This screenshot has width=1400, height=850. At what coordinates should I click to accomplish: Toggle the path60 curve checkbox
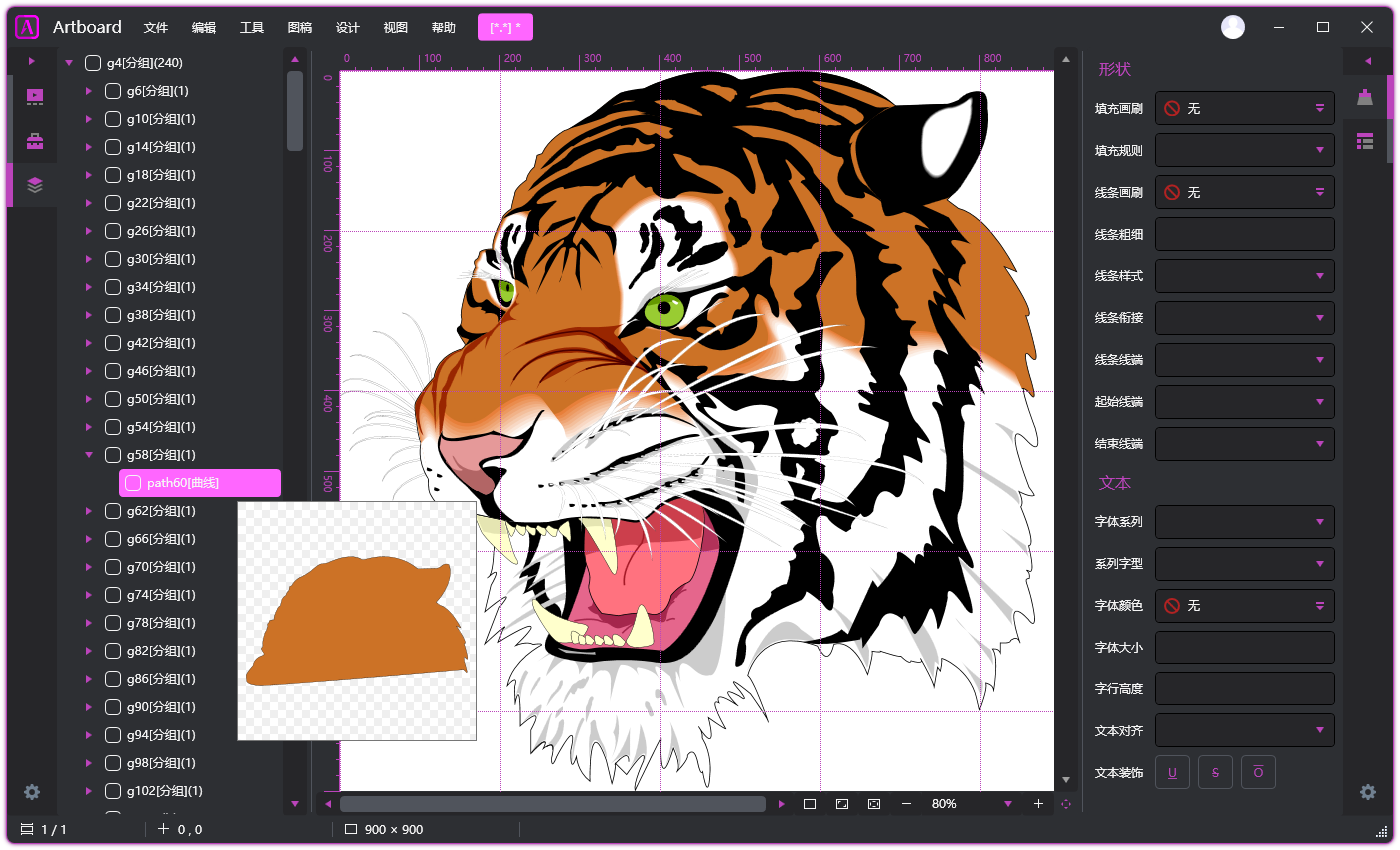(133, 484)
